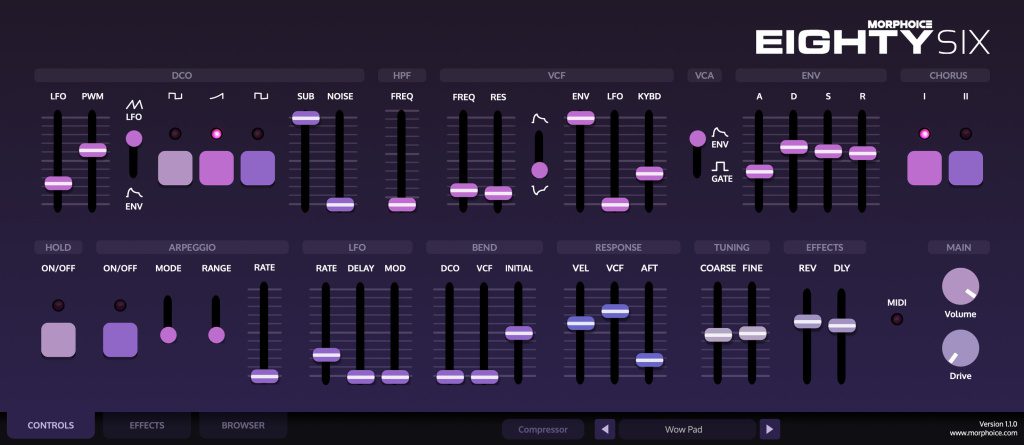Toggle the DCO sub square wave button

(258, 168)
